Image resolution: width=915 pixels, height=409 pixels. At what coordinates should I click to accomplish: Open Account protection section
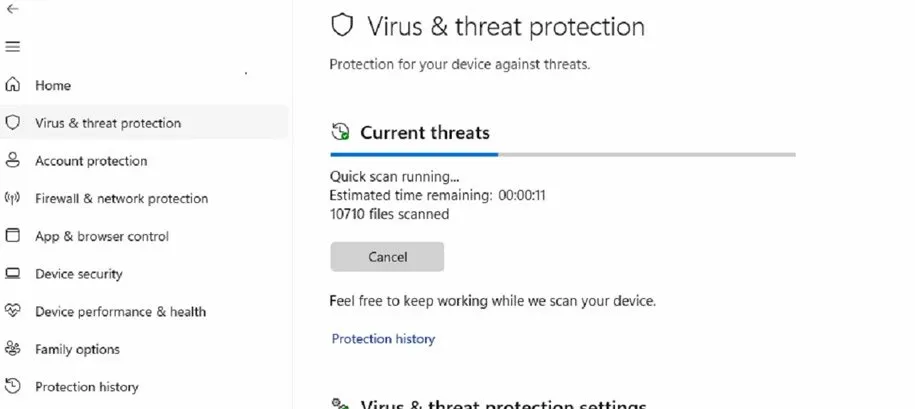point(91,161)
